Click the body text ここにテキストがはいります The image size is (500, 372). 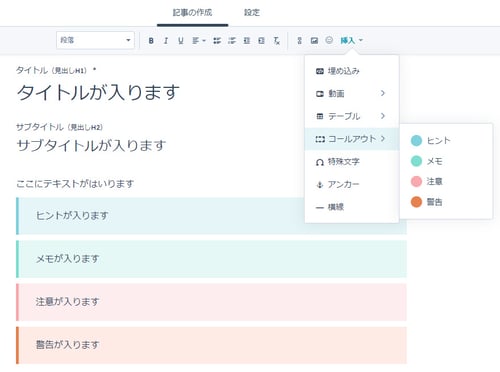coord(75,184)
